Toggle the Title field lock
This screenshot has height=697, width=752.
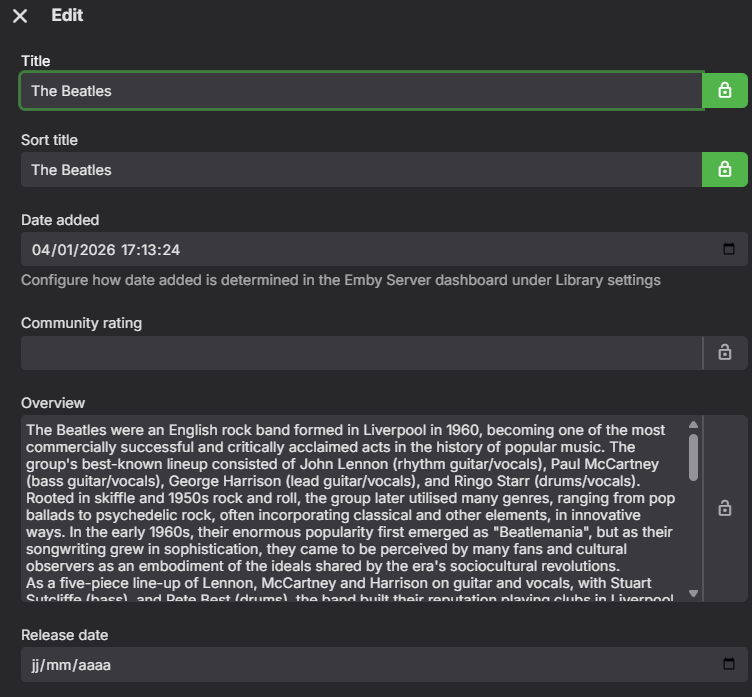tap(725, 91)
